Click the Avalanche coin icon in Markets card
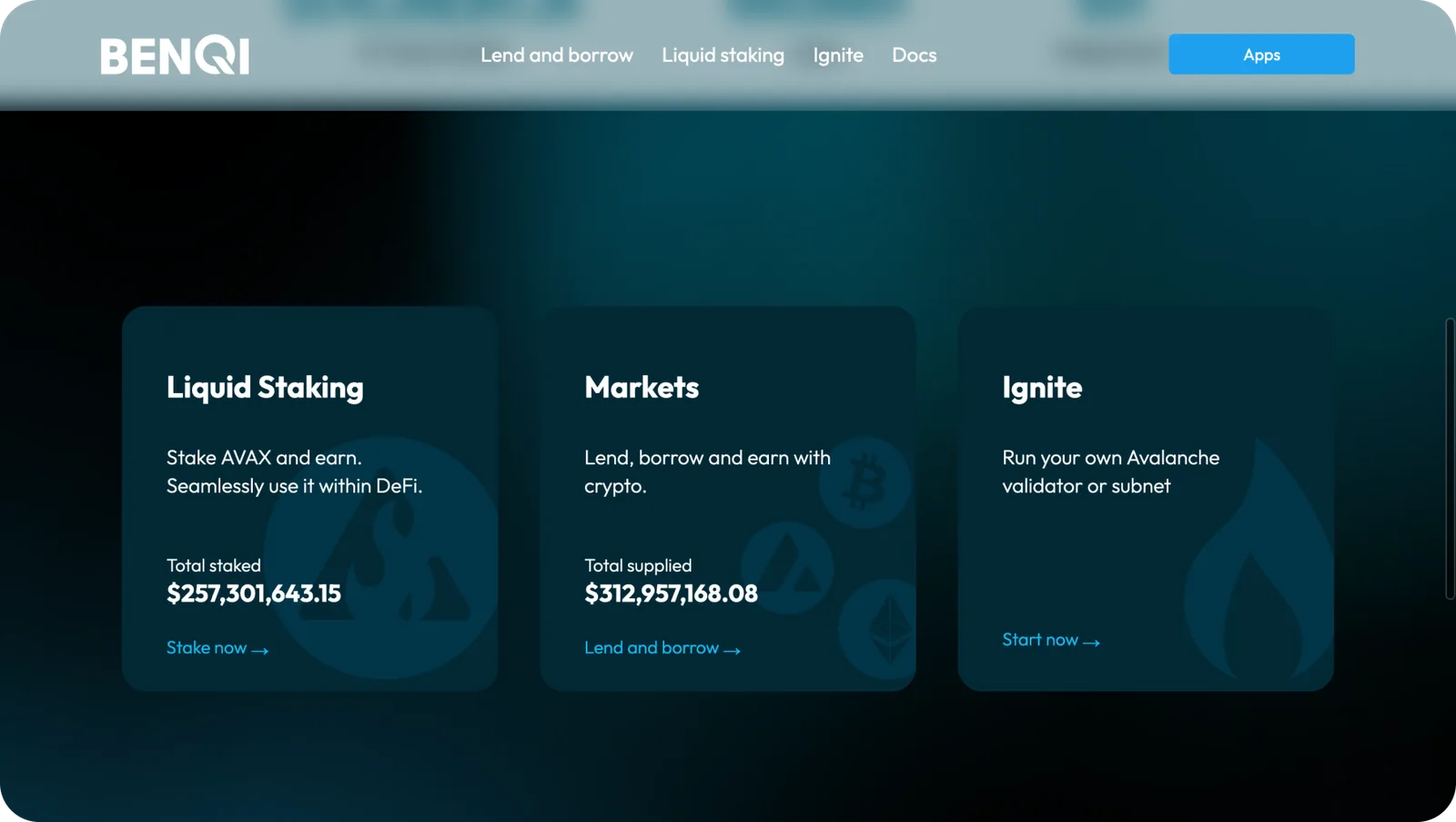This screenshot has height=822, width=1456. 786,566
